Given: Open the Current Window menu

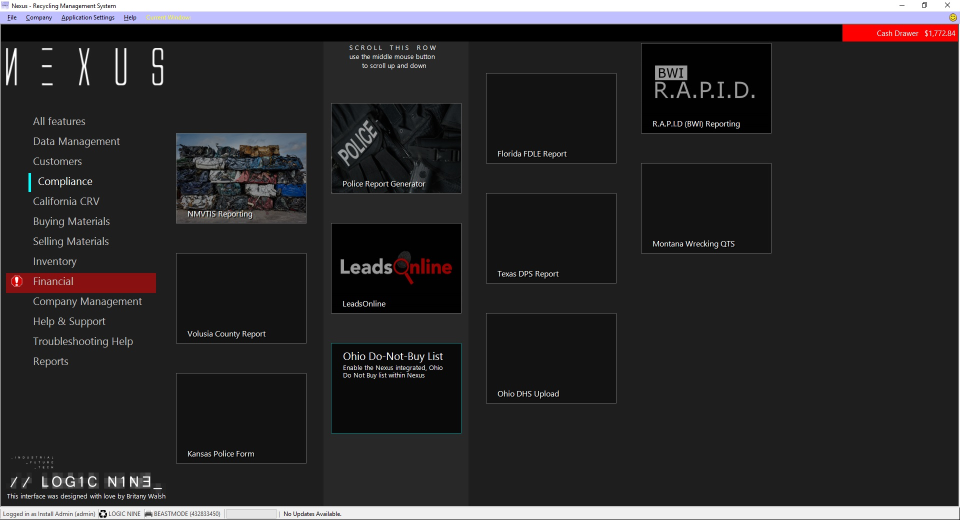Looking at the screenshot, I should coord(168,18).
